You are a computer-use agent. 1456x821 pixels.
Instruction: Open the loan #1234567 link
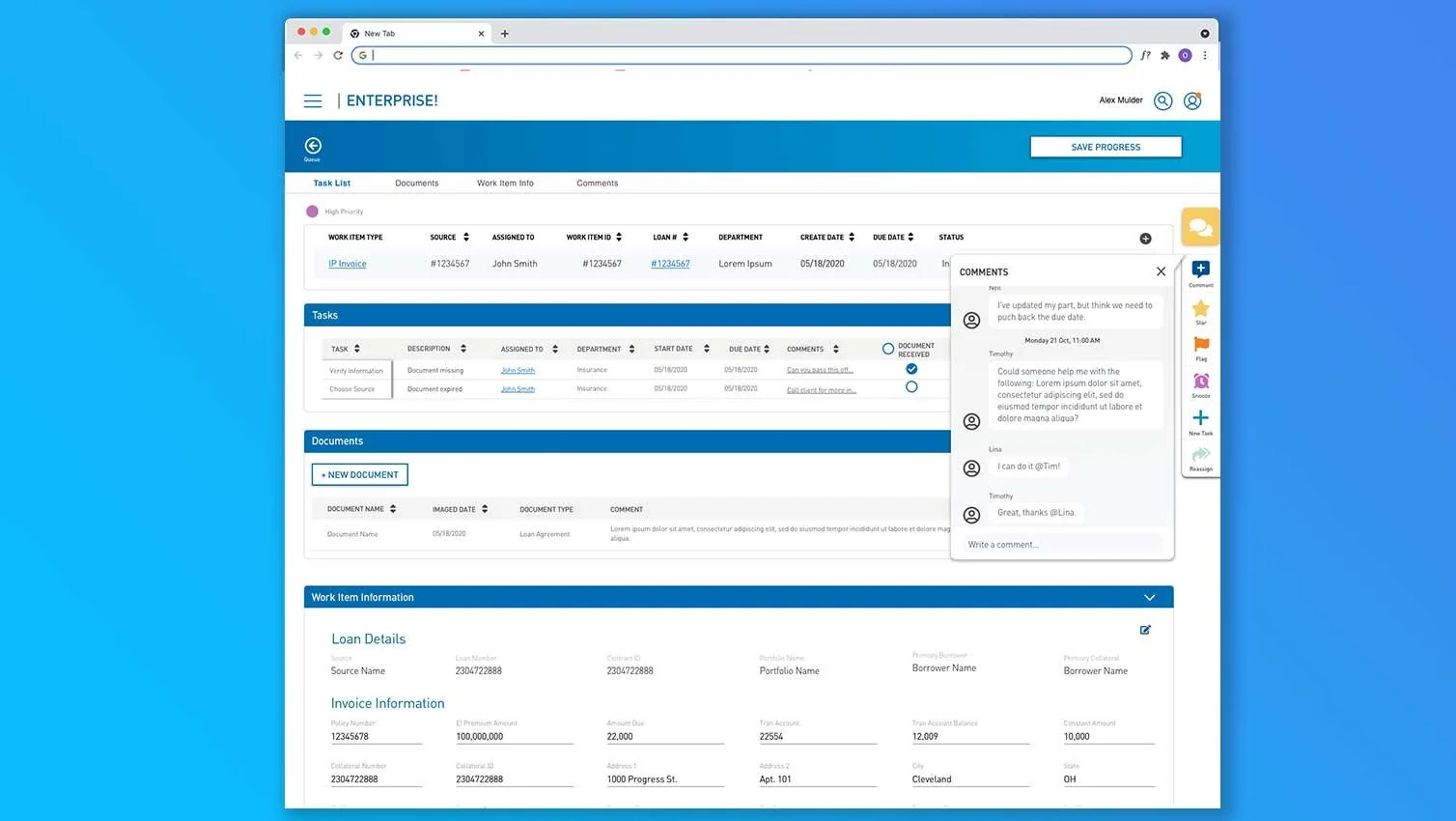coord(670,264)
